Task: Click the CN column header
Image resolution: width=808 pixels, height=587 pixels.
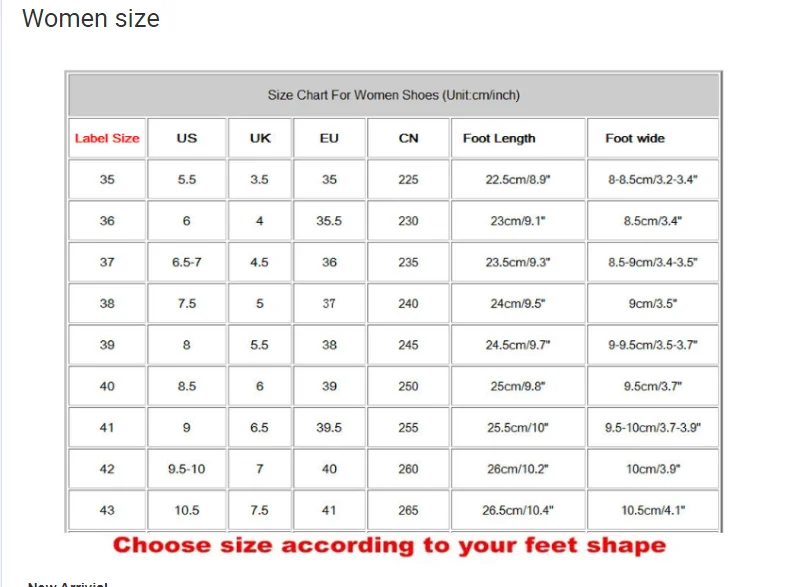Action: coord(408,138)
